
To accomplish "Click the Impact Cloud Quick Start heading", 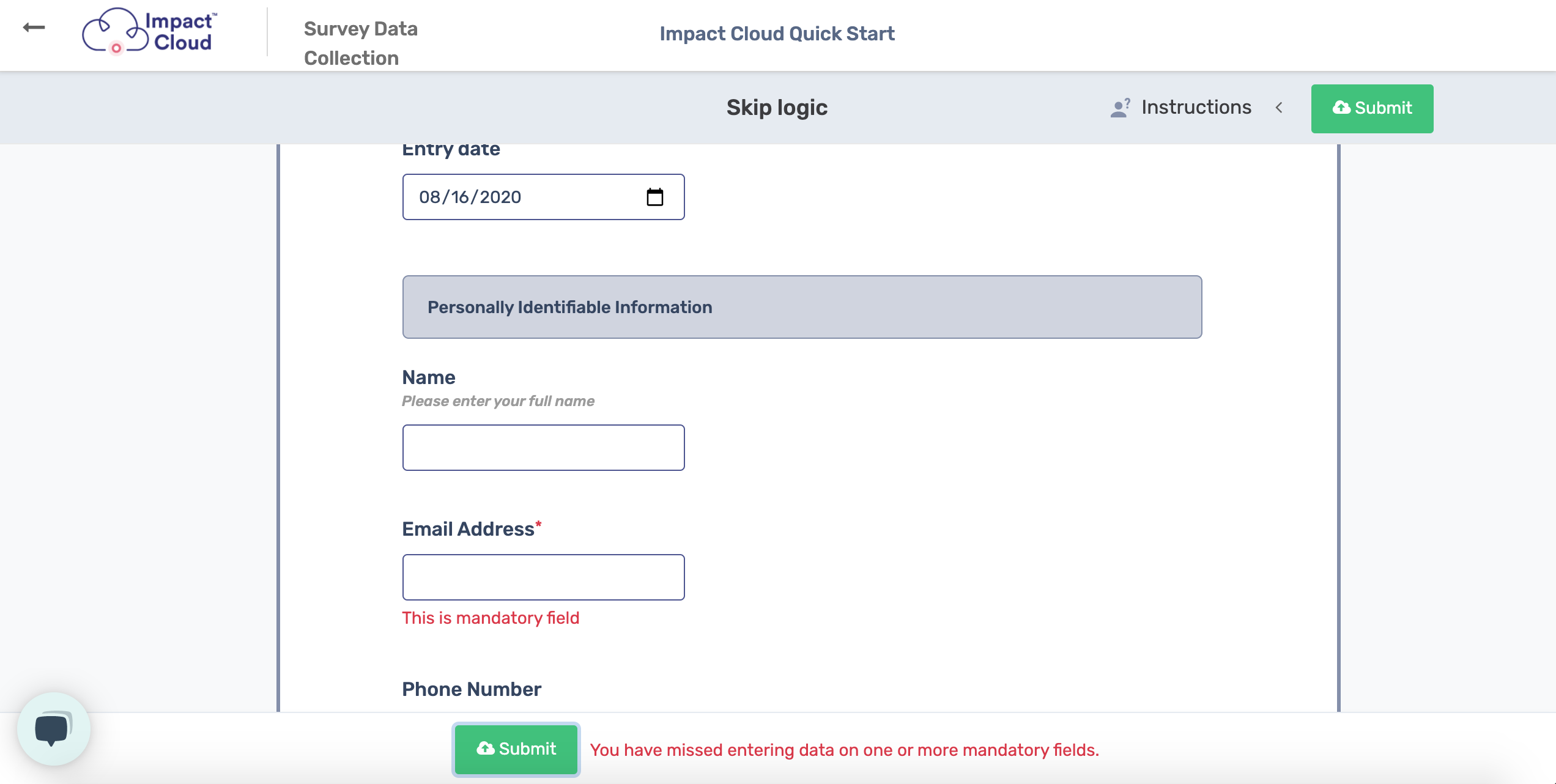I will pyautogui.click(x=777, y=34).
